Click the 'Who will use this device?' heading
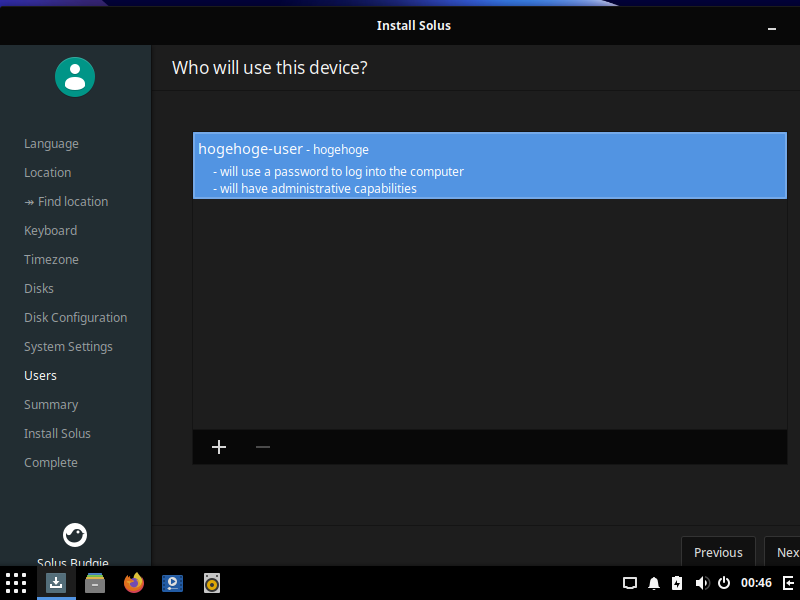This screenshot has height=600, width=800. pos(269,68)
